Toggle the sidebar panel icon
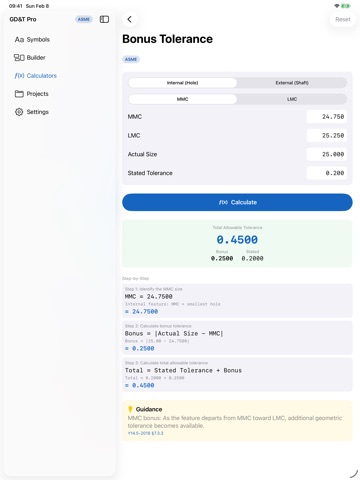This screenshot has height=480, width=360. (104, 19)
